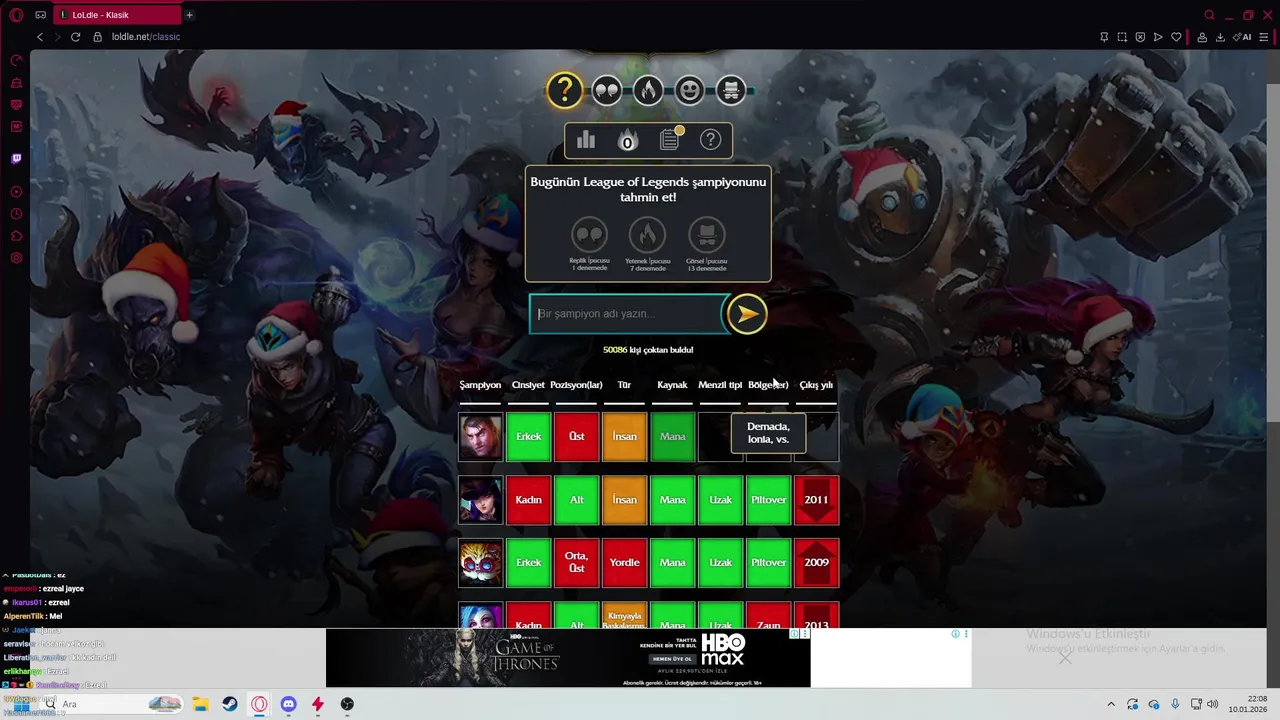Screen dimensions: 1280x720
Task: Switch to the Ability flame game mode
Action: pyautogui.click(x=648, y=91)
